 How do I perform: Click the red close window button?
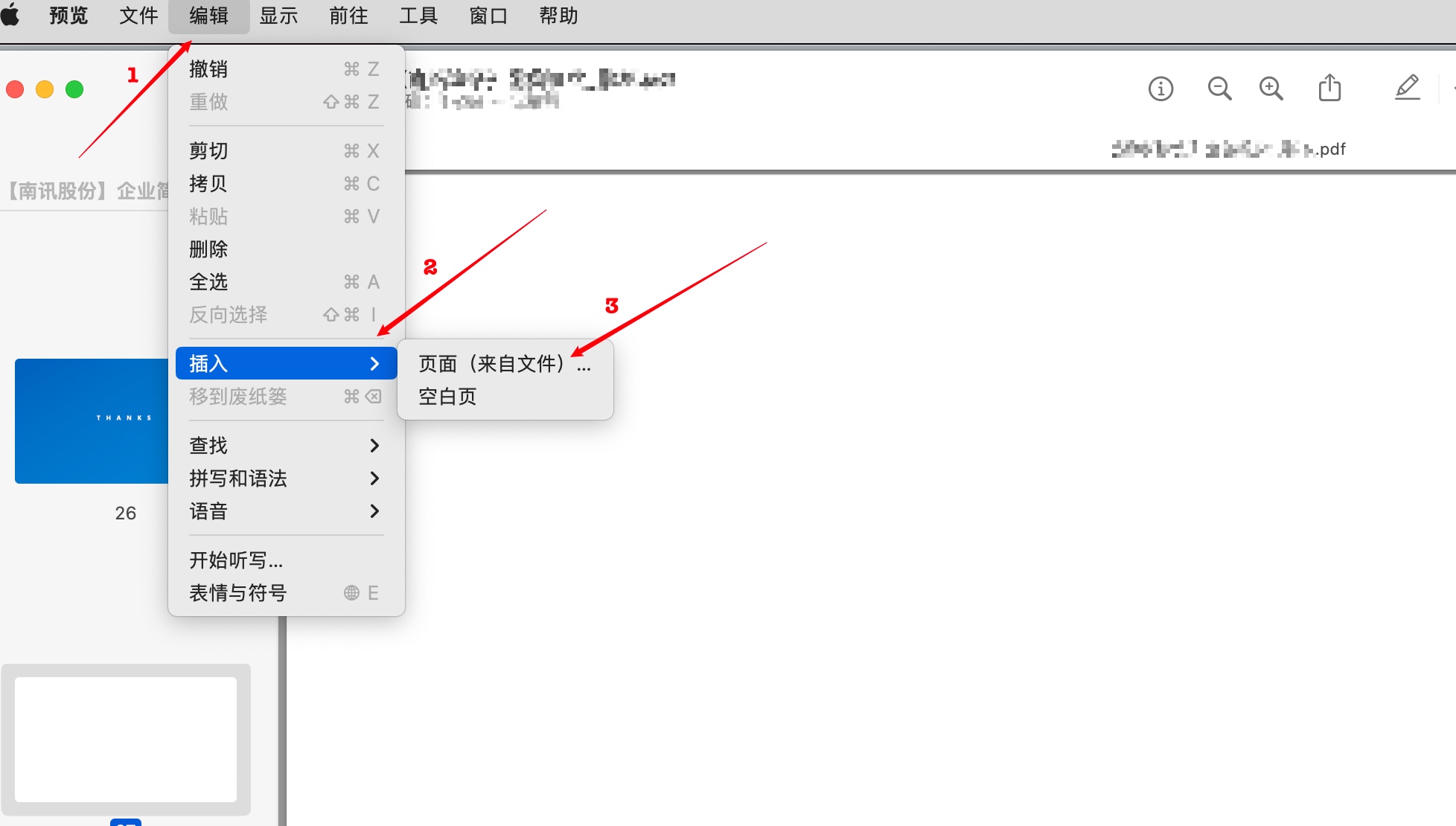point(15,89)
